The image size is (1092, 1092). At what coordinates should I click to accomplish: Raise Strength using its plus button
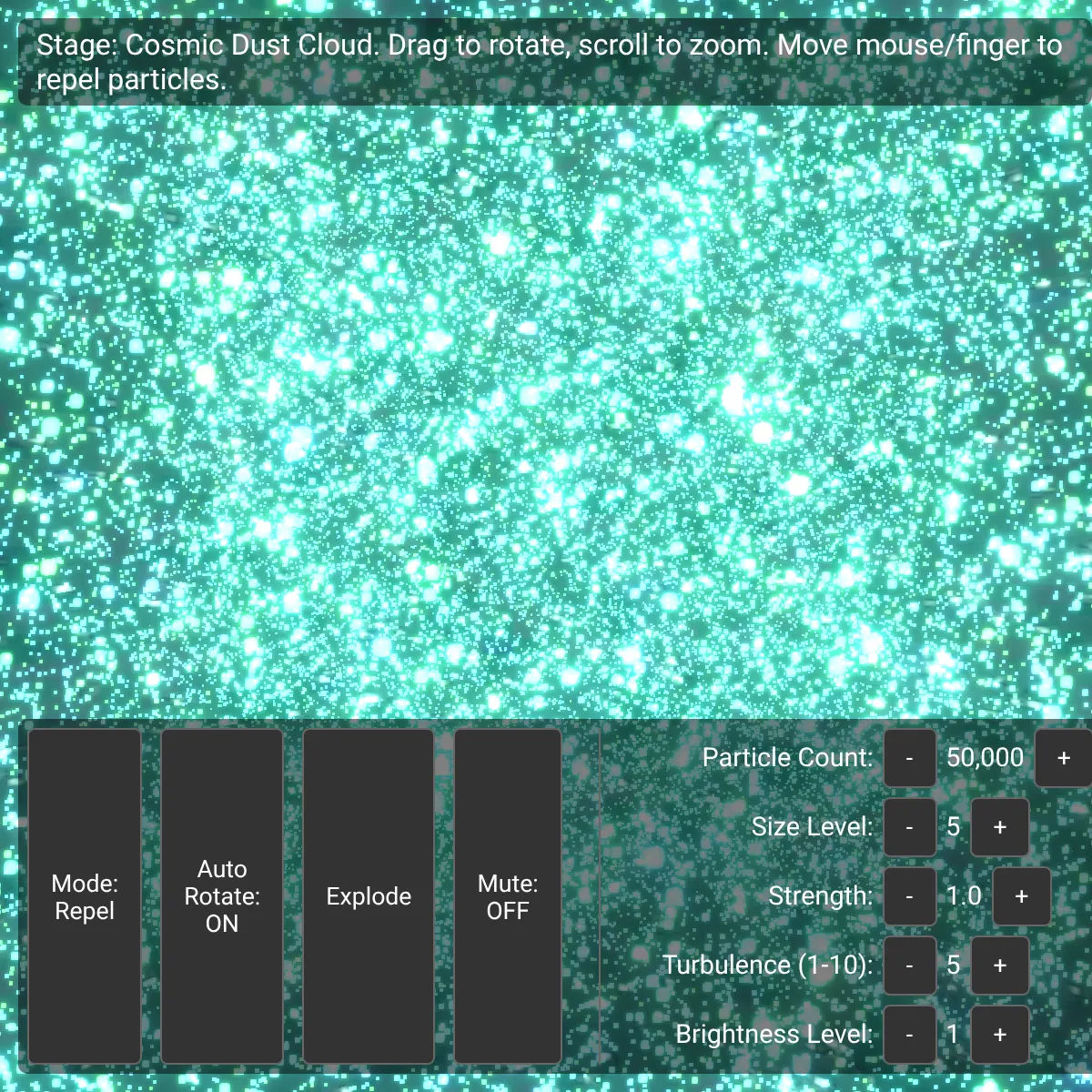(1021, 896)
